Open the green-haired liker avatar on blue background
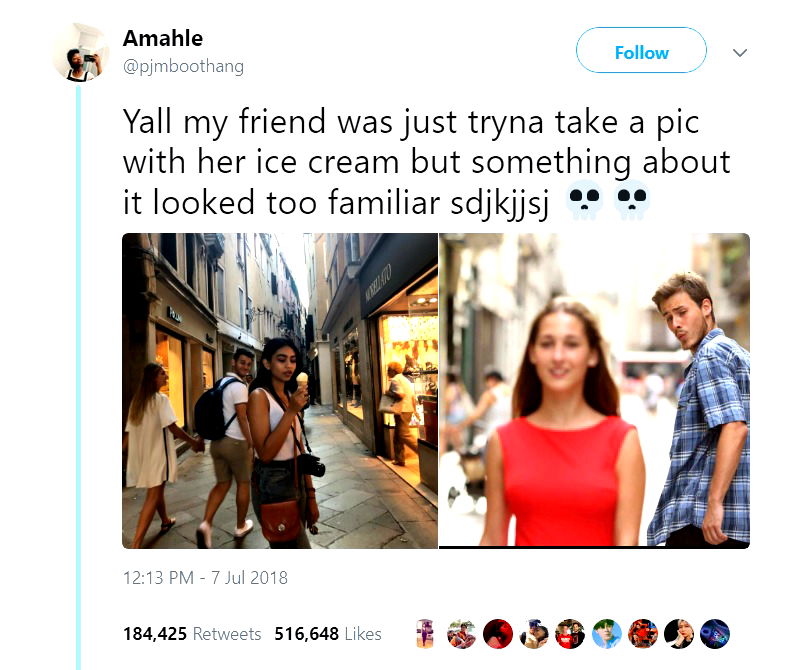This screenshot has height=670, width=800. 606,634
